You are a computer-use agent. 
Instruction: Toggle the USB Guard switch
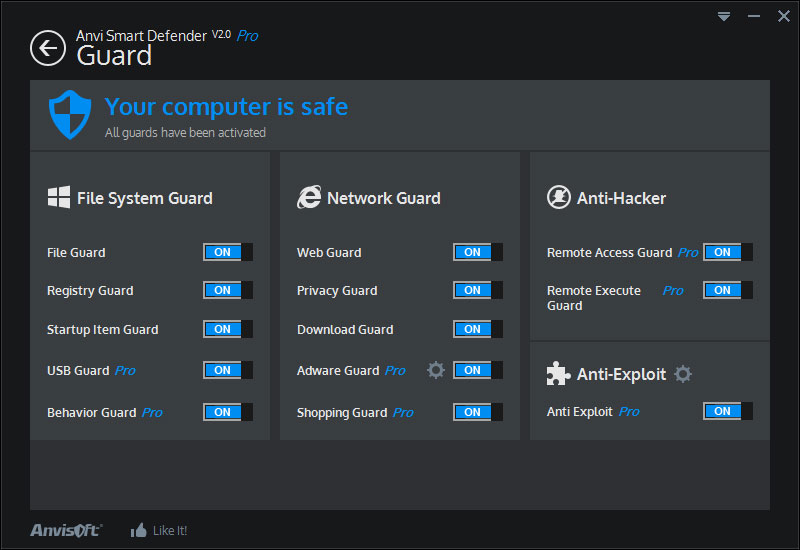[228, 370]
